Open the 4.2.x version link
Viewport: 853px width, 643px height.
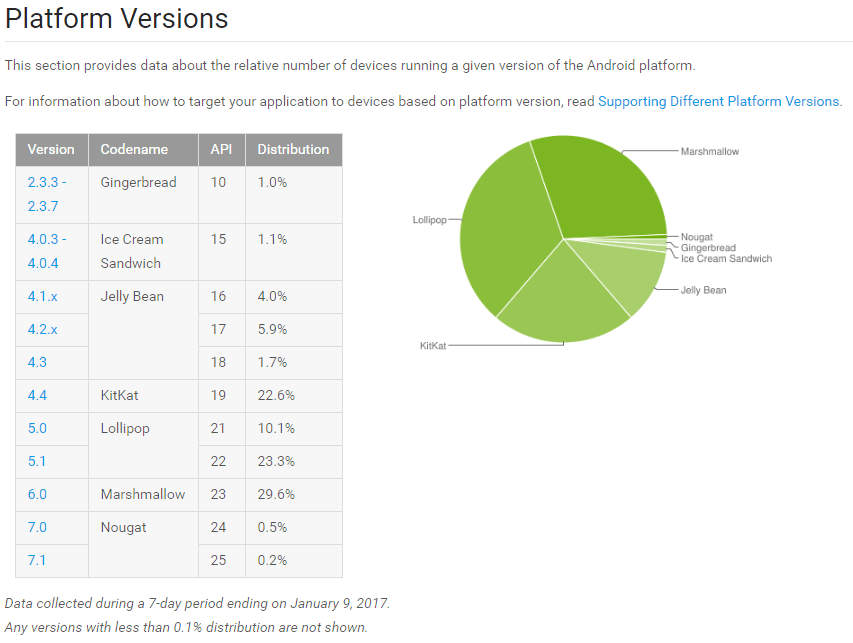coord(42,330)
